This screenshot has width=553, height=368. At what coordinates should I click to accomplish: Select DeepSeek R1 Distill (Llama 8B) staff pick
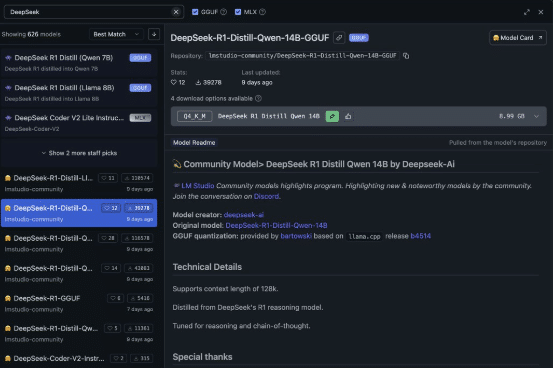(79, 92)
